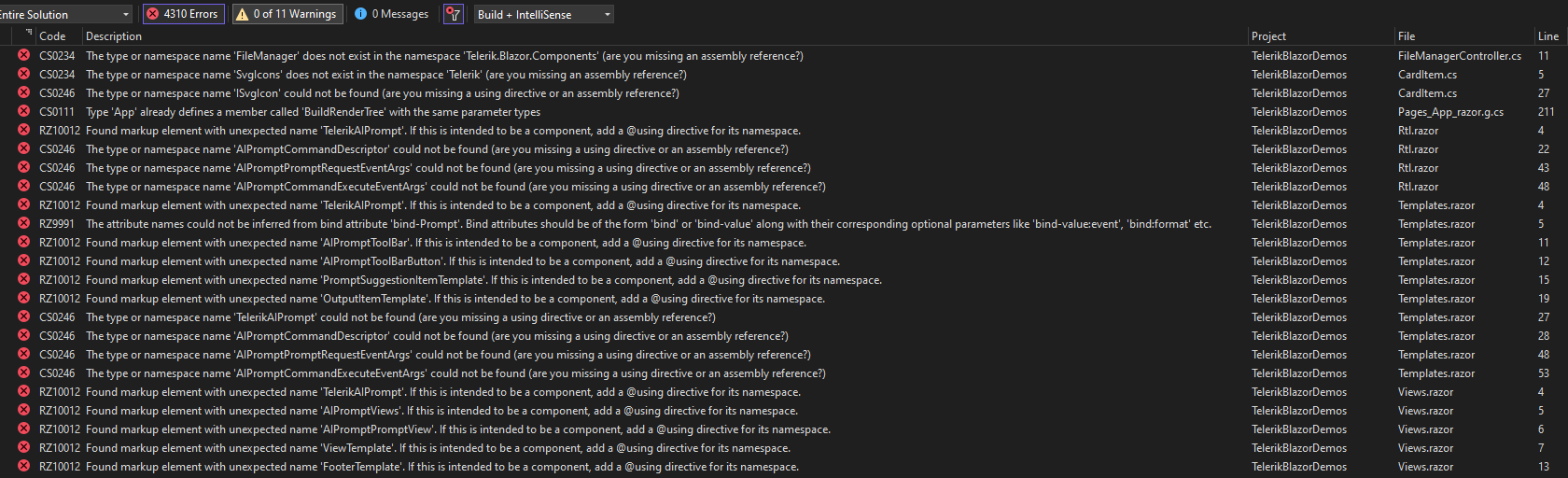Toggle the 0 of 11 Warnings filter

pyautogui.click(x=286, y=14)
